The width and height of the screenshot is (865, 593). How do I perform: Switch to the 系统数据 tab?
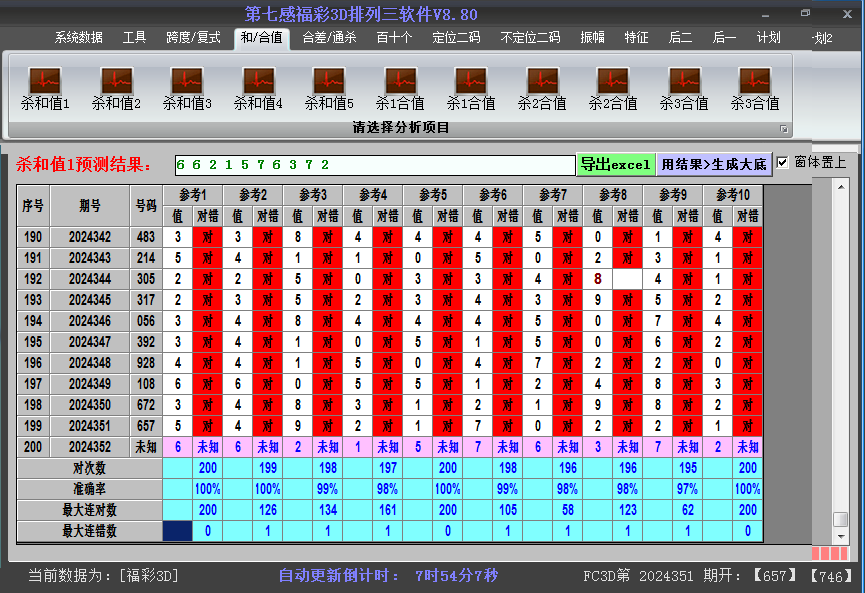click(x=78, y=38)
